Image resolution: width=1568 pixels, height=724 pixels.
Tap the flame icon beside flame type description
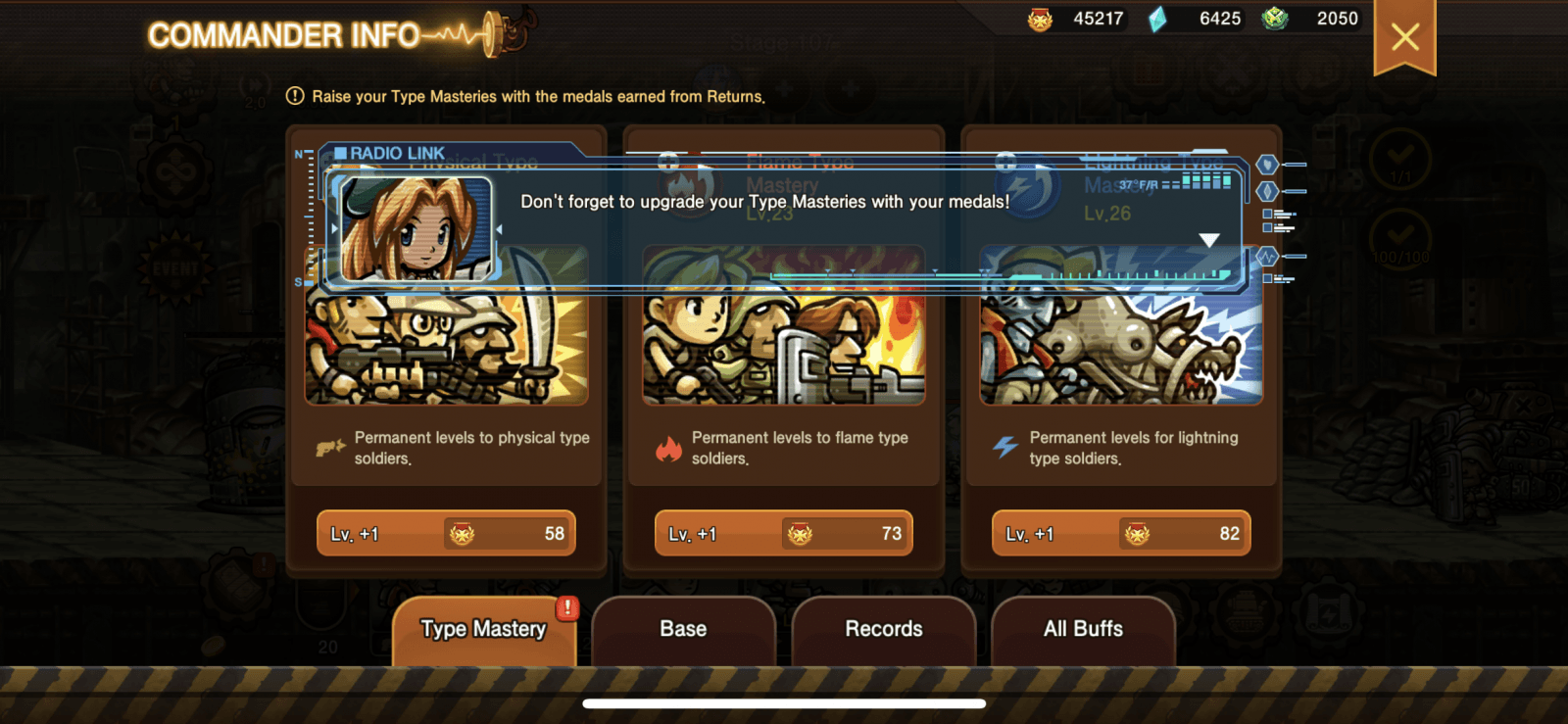(668, 449)
